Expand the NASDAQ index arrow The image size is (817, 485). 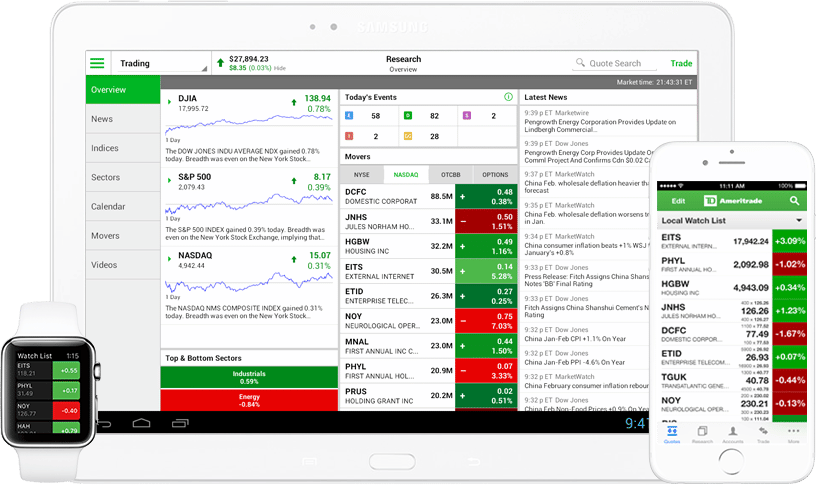tap(169, 258)
